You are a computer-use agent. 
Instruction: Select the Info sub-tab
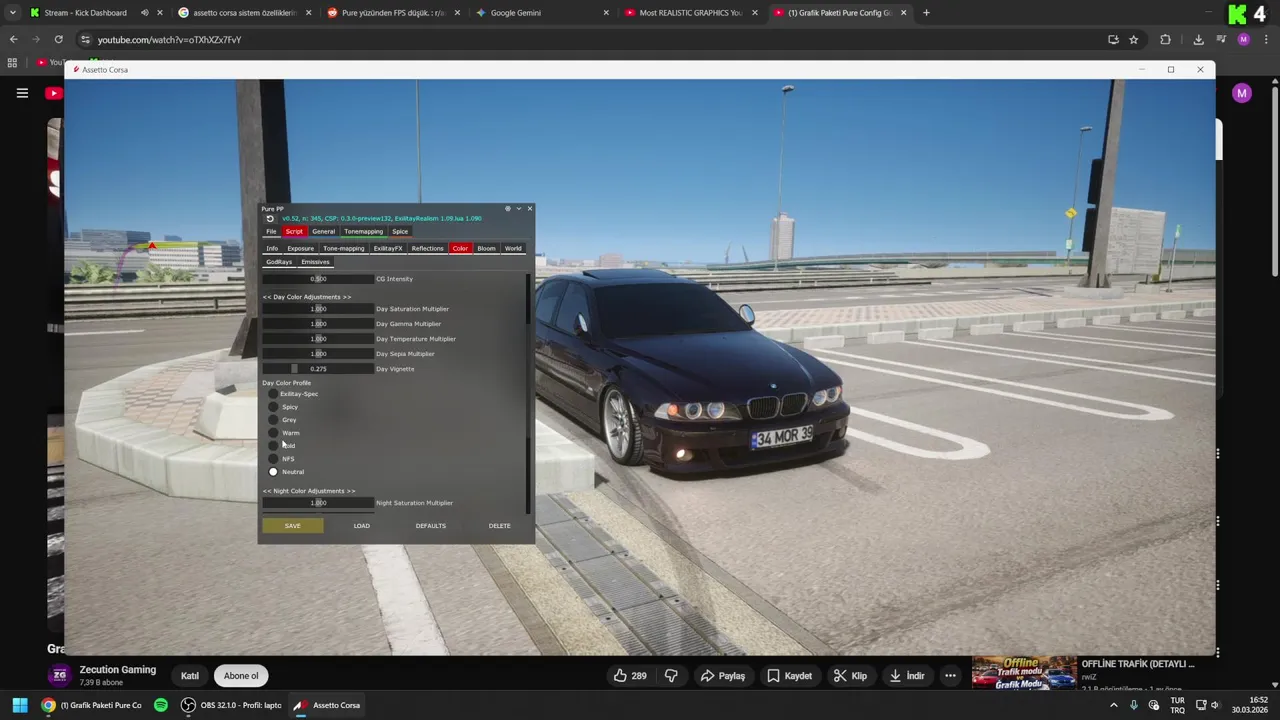point(272,248)
